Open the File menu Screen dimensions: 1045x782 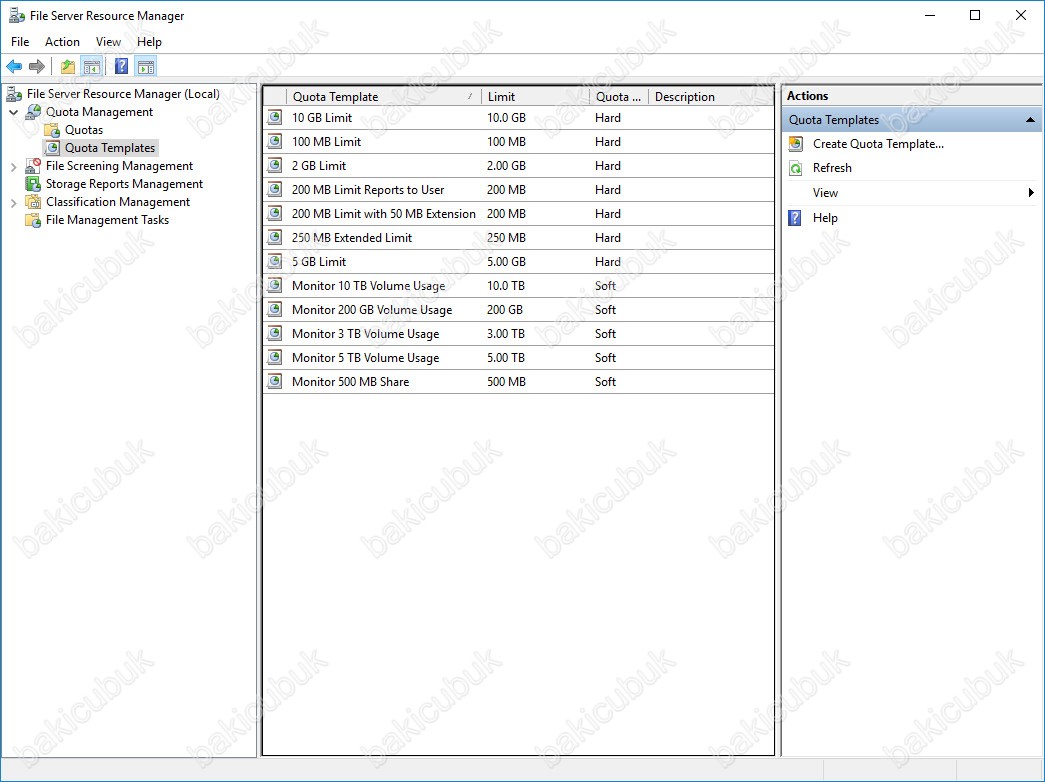pos(20,41)
